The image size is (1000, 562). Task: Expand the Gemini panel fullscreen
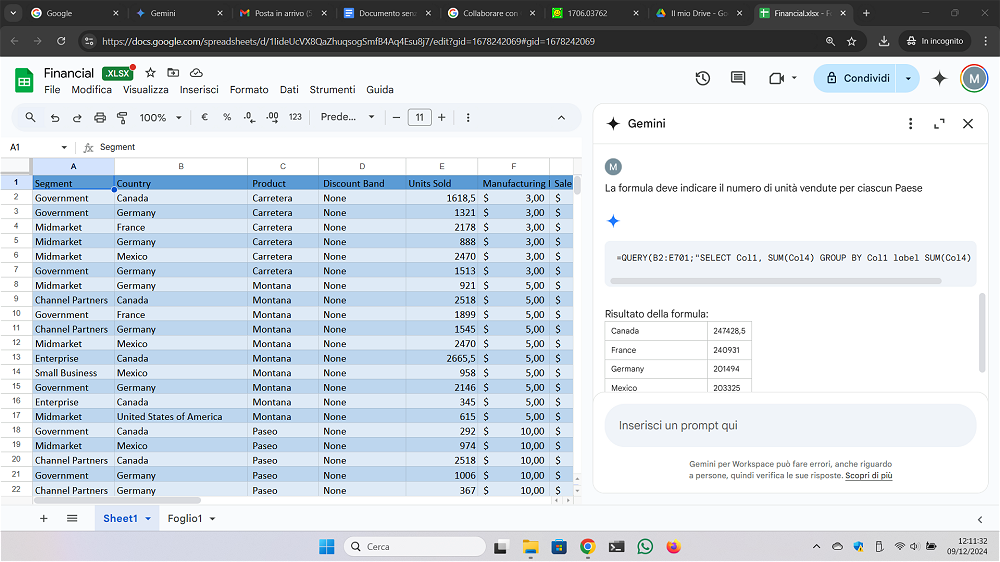pos(939,124)
